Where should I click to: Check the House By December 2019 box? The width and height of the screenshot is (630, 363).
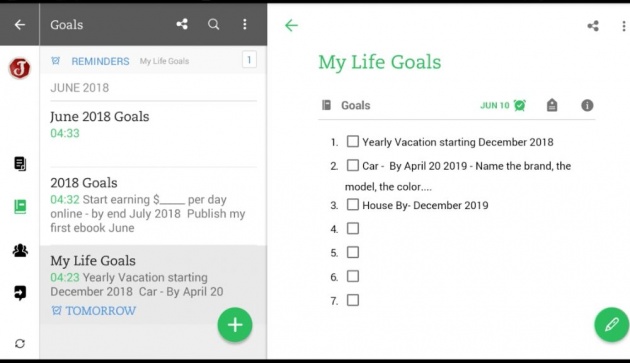(353, 204)
